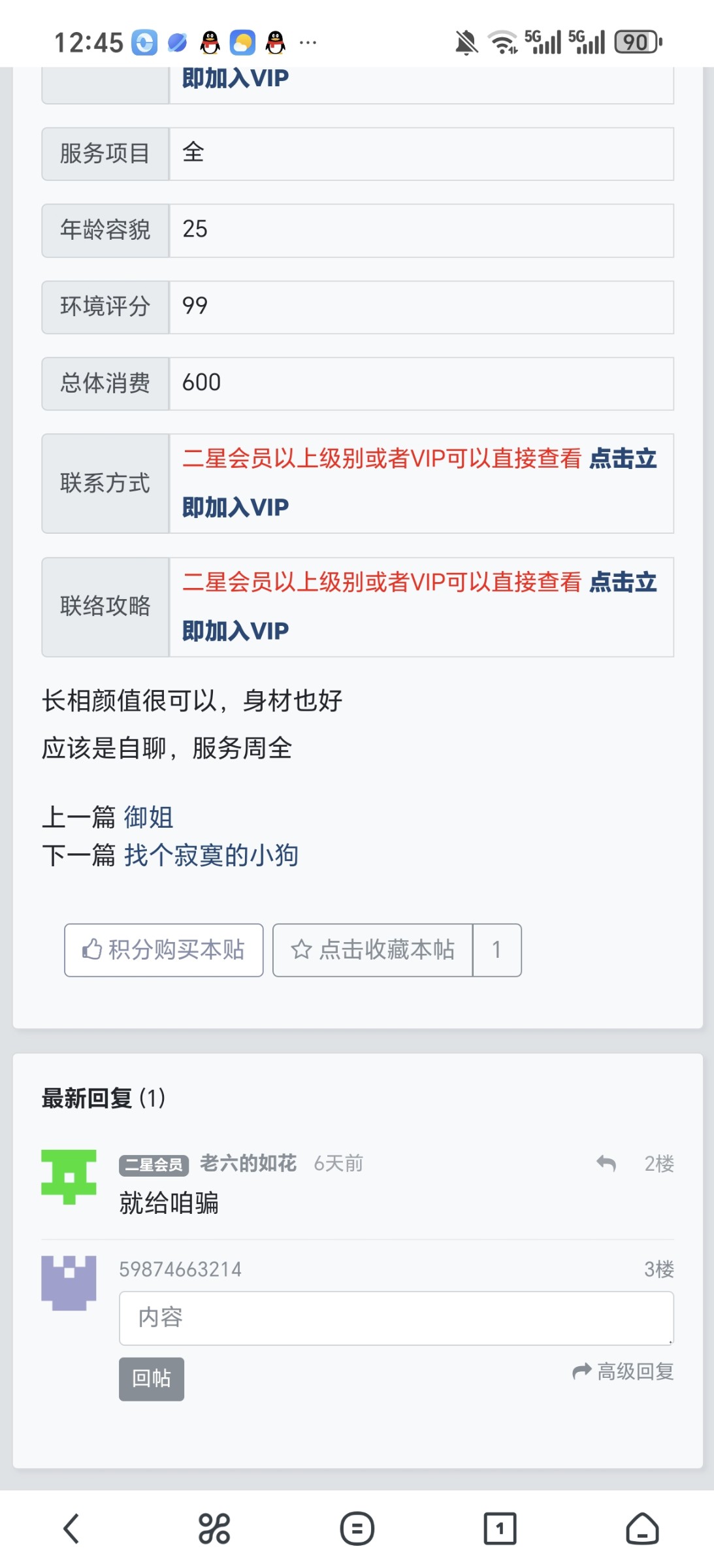714x1568 pixels.
Task: Open the browser apps grid icon
Action: point(214,1529)
